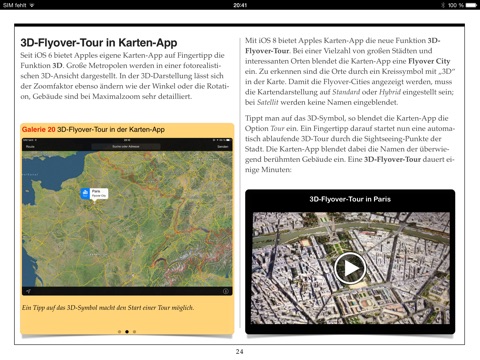Tap the '100 %' battery percentage
Image resolution: width=480 pixels, height=360 pixels.
(x=456, y=5)
